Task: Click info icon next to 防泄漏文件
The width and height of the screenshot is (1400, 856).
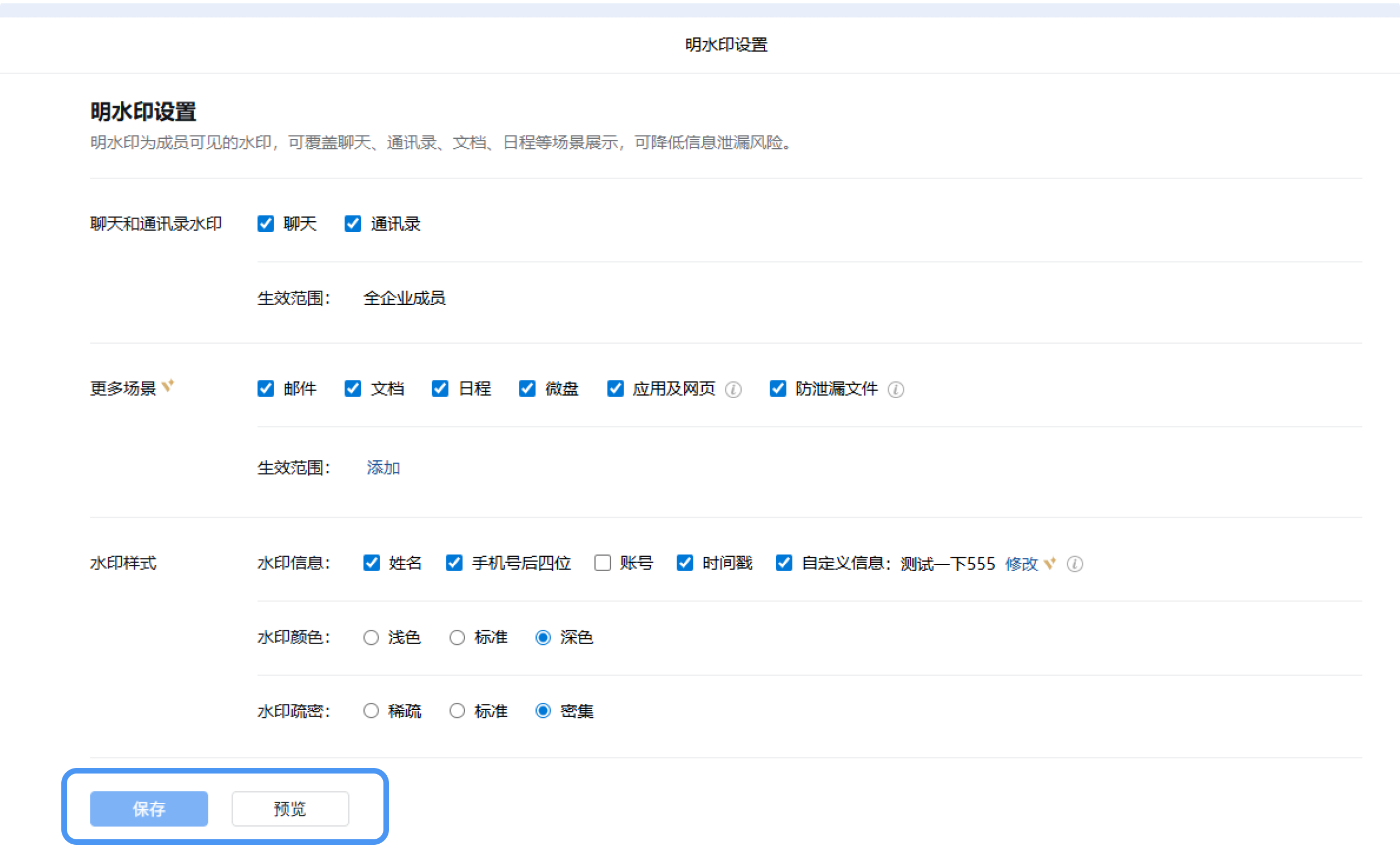Action: [896, 389]
